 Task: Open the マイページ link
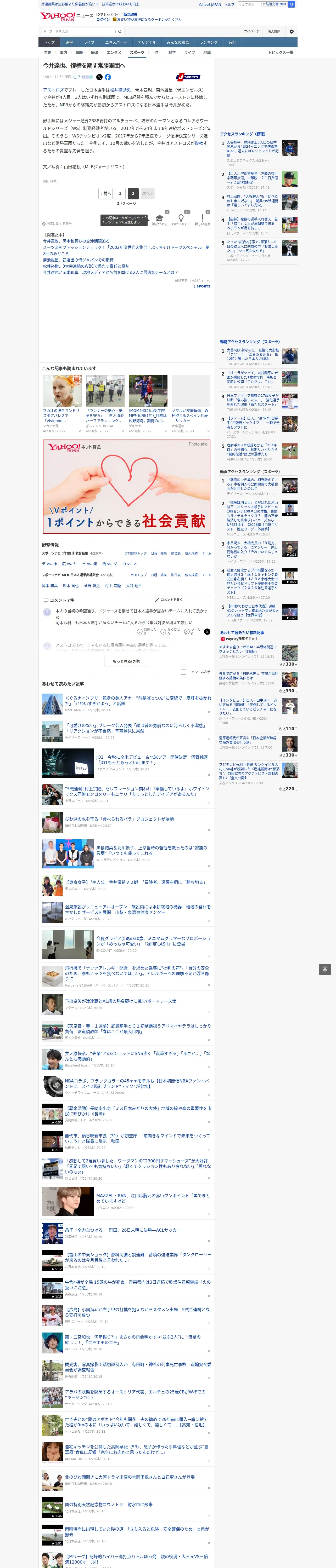tap(251, 32)
